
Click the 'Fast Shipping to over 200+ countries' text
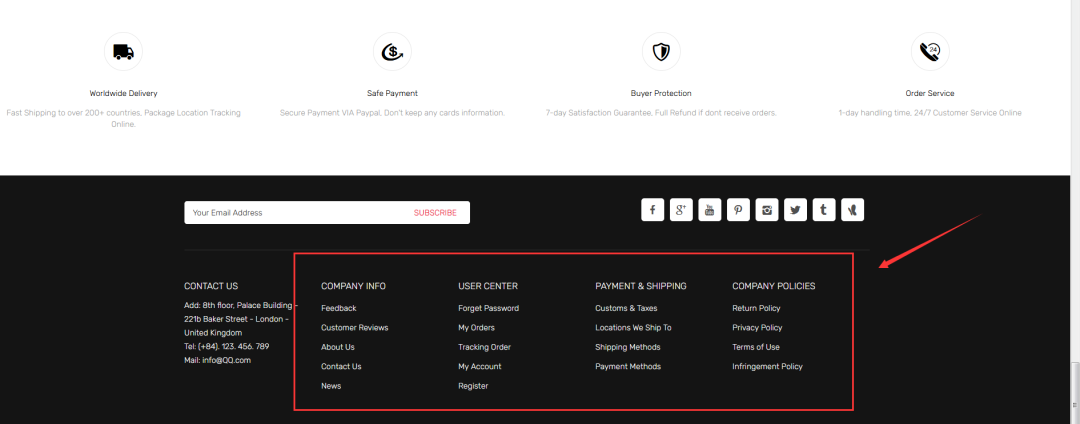[123, 118]
